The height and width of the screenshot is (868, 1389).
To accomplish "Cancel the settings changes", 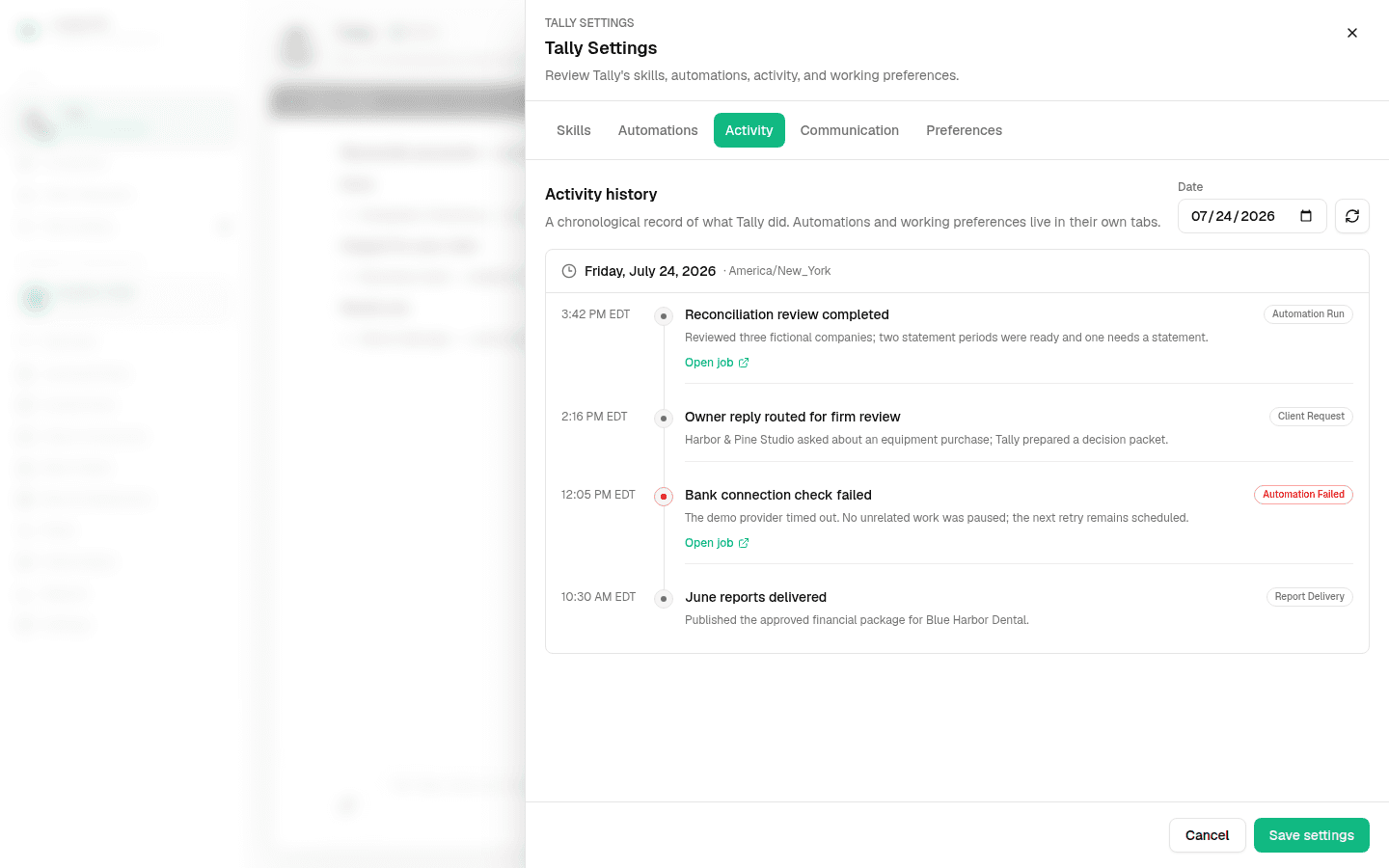I will [1208, 835].
